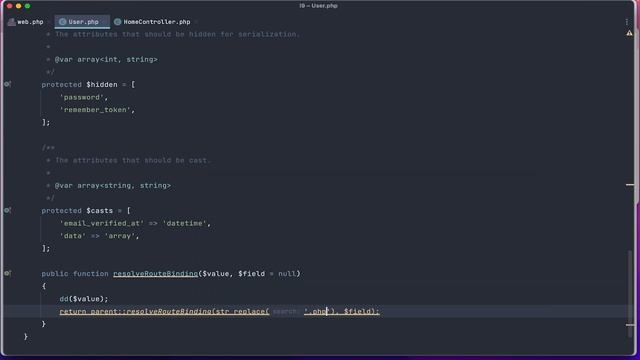Click the 'array' cast value
The image size is (640, 360).
120,236
